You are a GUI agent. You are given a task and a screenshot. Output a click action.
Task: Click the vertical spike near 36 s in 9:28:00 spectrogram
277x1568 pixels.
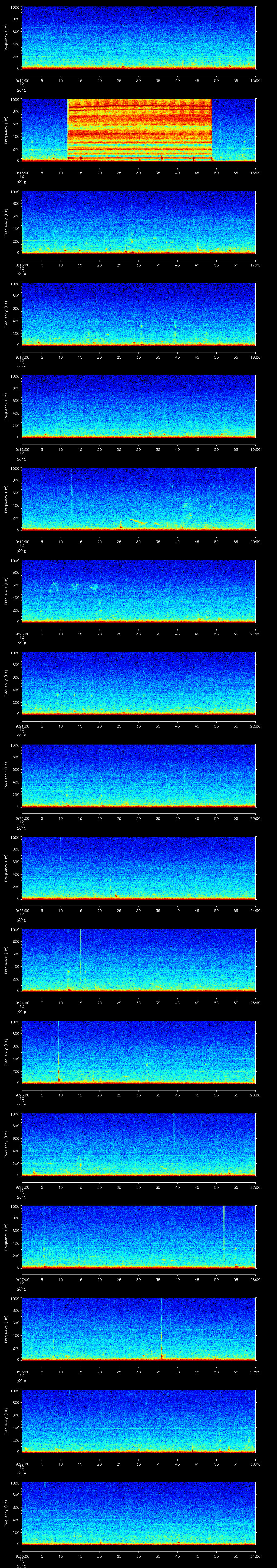point(161,1328)
